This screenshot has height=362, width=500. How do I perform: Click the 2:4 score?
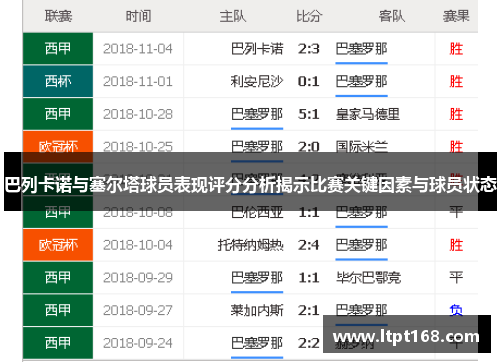[x=309, y=245]
